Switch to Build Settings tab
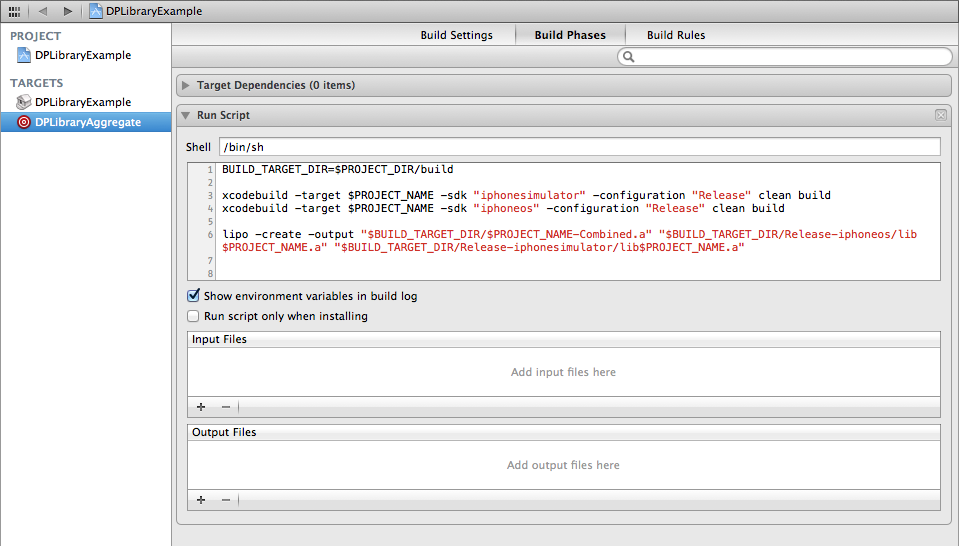 (x=456, y=35)
